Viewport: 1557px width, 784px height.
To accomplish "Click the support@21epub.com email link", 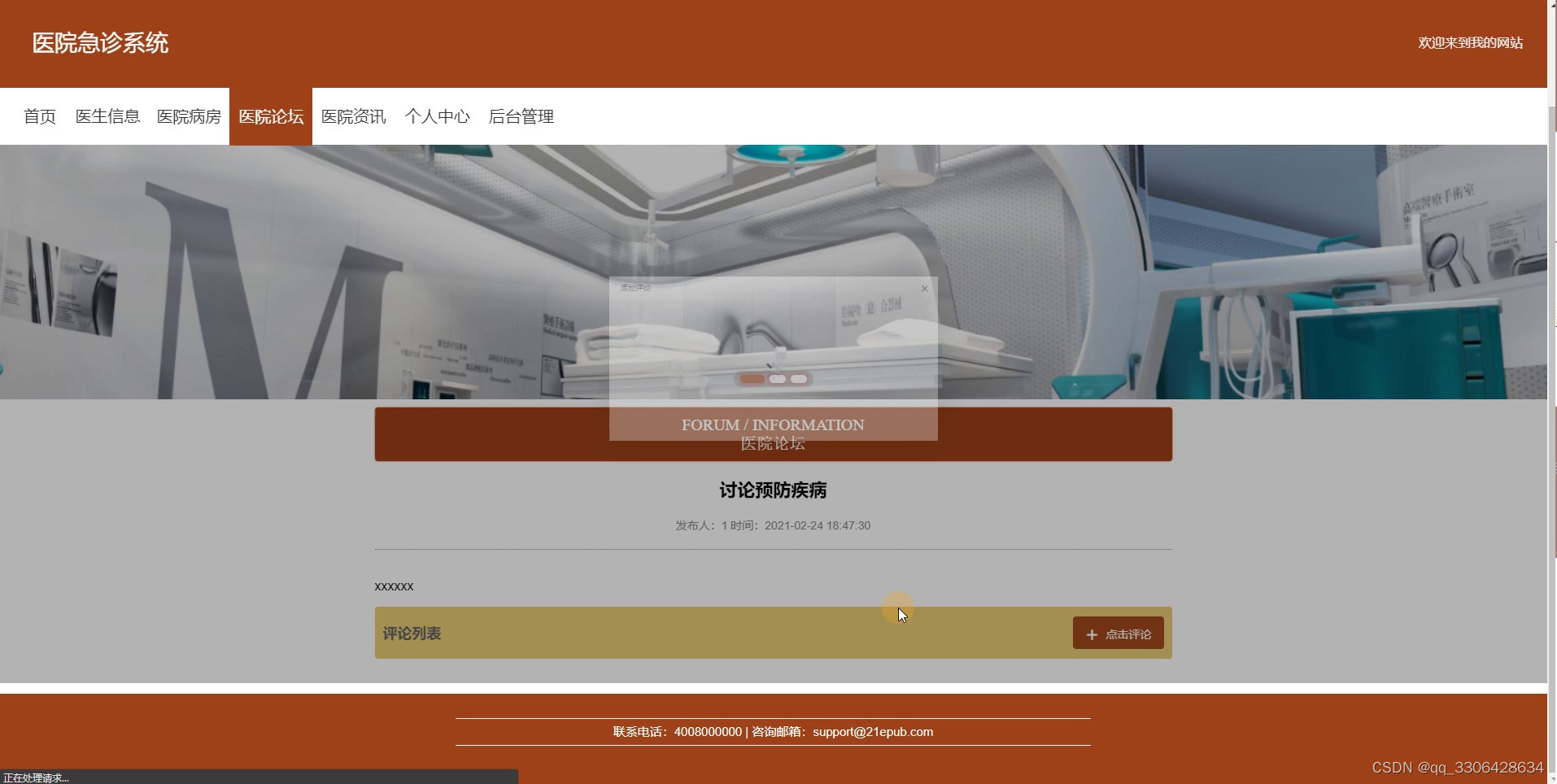I will pos(873,731).
